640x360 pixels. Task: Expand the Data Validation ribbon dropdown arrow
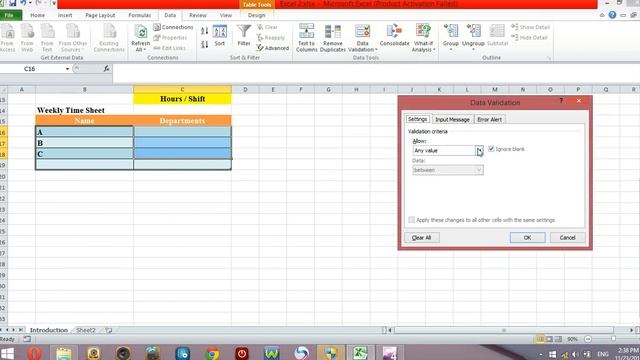(x=376, y=50)
